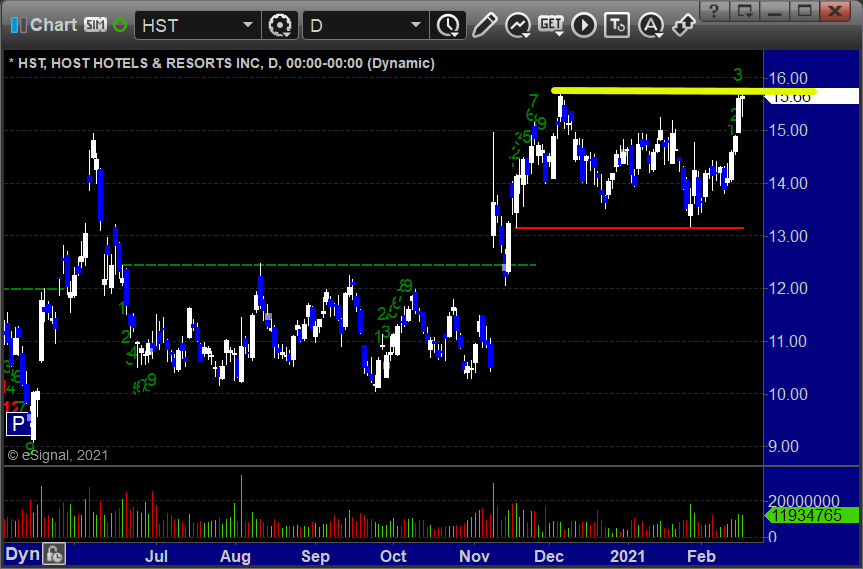Click the green 11934765 volume value tag
Viewport: 863px width, 569px height.
(x=812, y=516)
